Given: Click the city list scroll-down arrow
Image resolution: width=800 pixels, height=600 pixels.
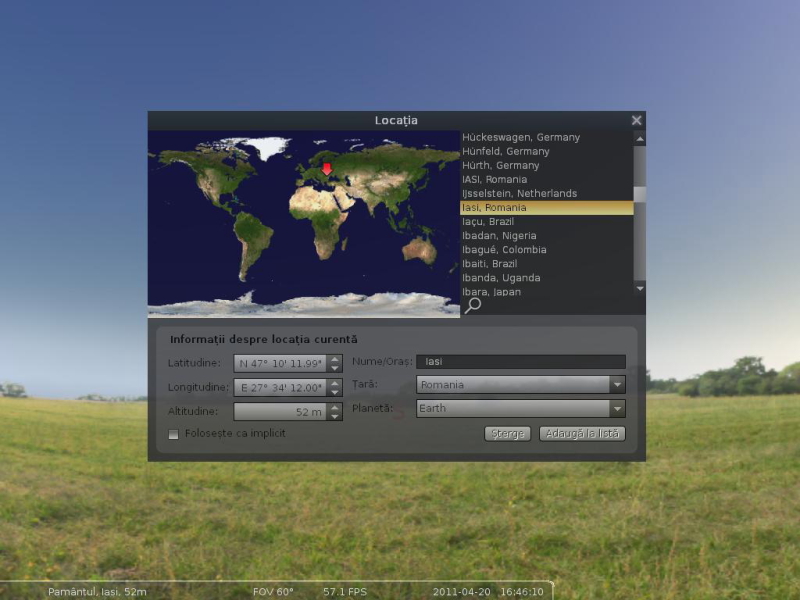Looking at the screenshot, I should point(640,288).
